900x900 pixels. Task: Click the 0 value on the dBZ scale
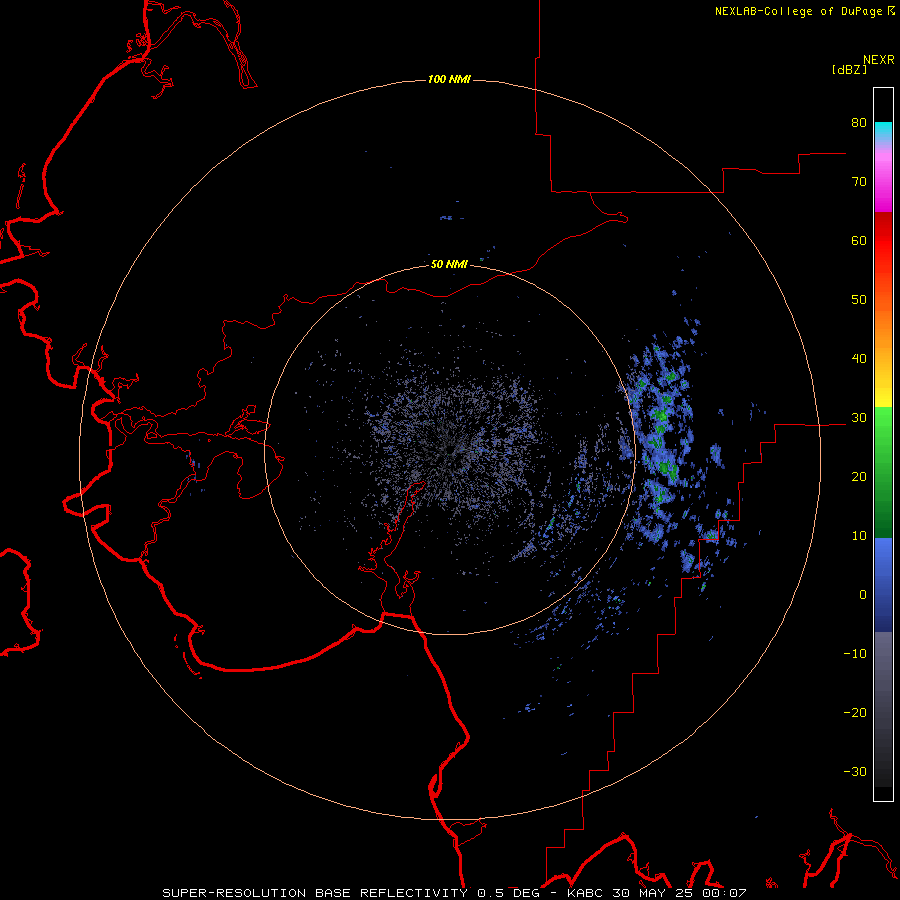[863, 595]
